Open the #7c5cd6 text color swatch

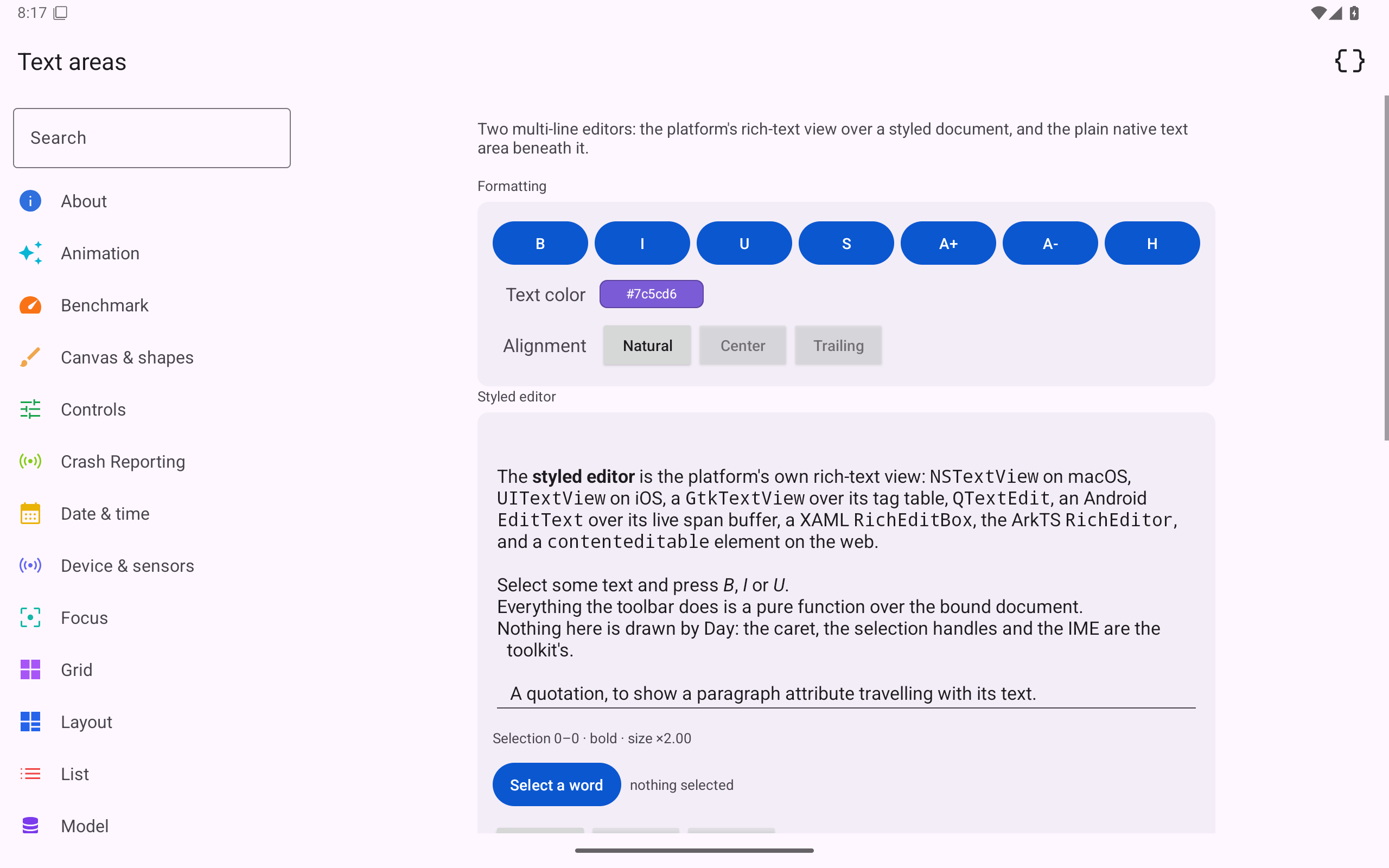(x=652, y=294)
